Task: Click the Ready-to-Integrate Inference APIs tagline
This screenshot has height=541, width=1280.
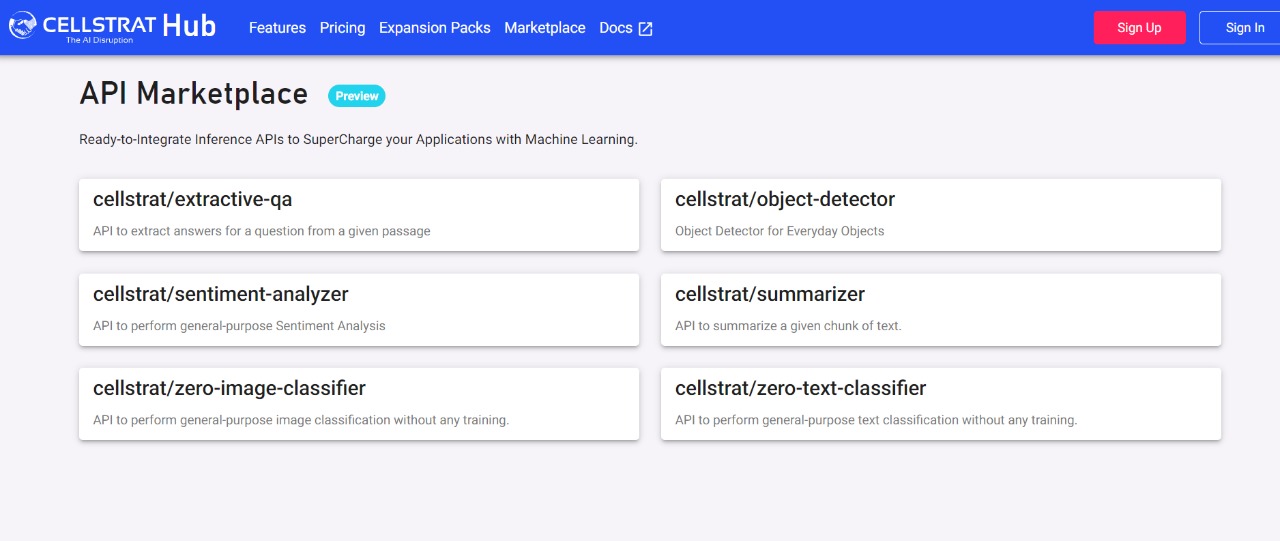Action: (x=358, y=140)
